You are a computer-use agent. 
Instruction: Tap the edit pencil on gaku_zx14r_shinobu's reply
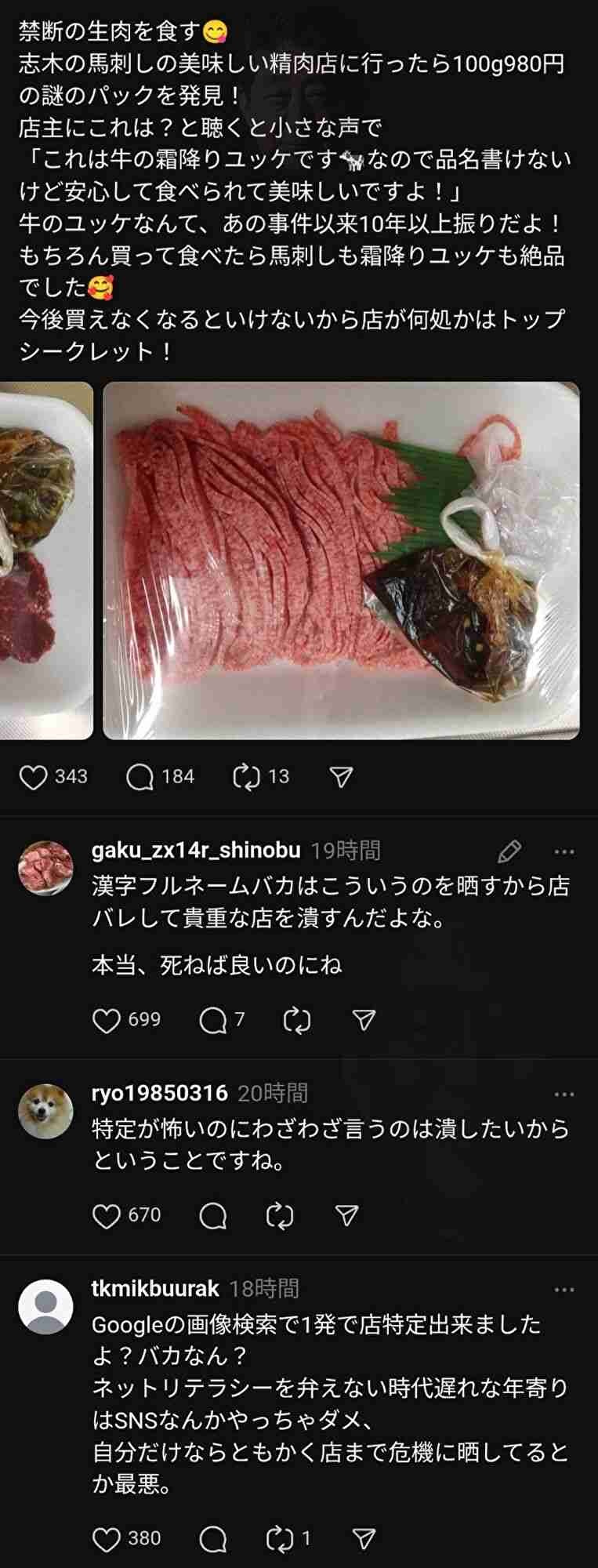coord(509,851)
